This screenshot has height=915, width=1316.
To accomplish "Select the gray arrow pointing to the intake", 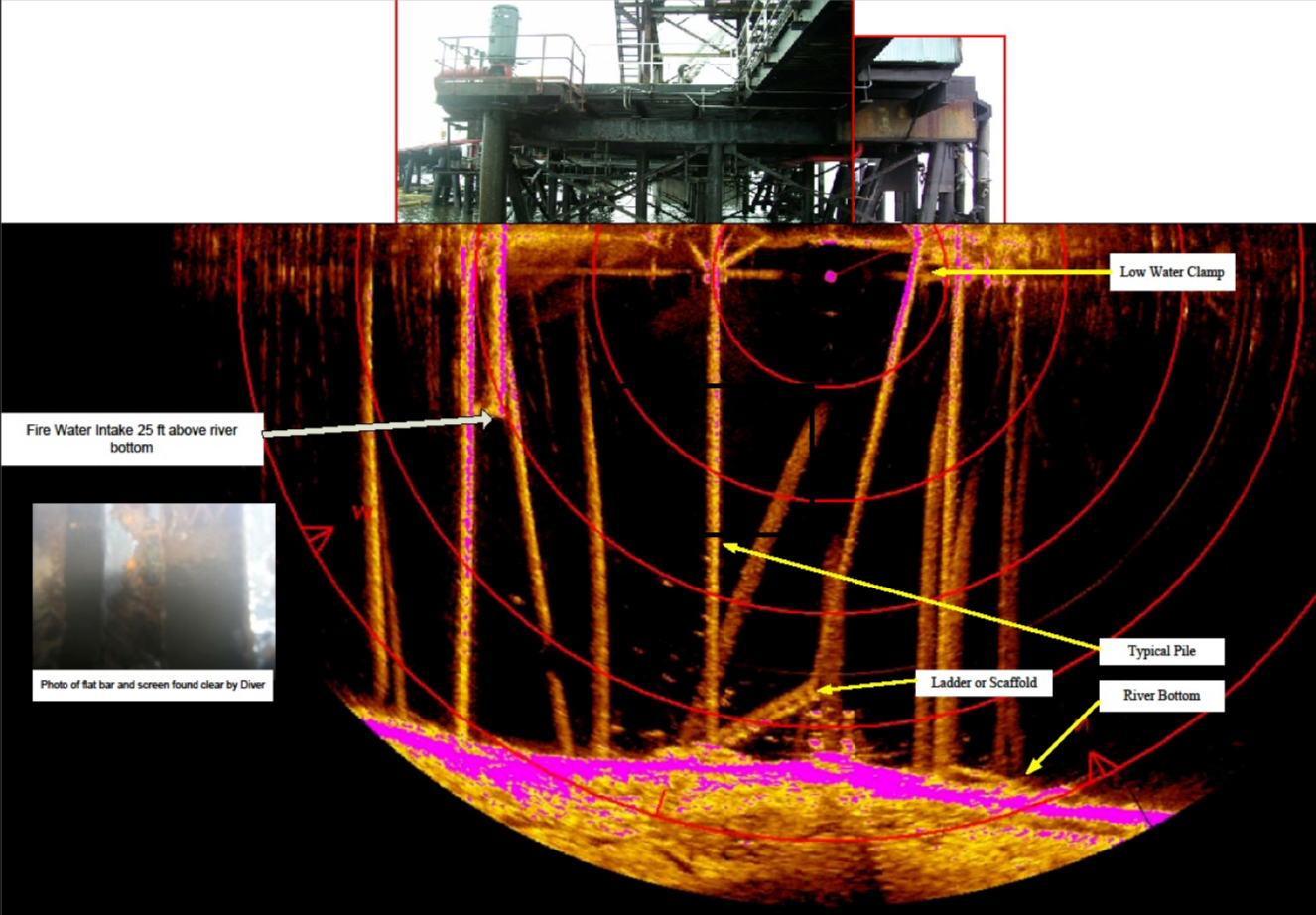I will [x=377, y=425].
